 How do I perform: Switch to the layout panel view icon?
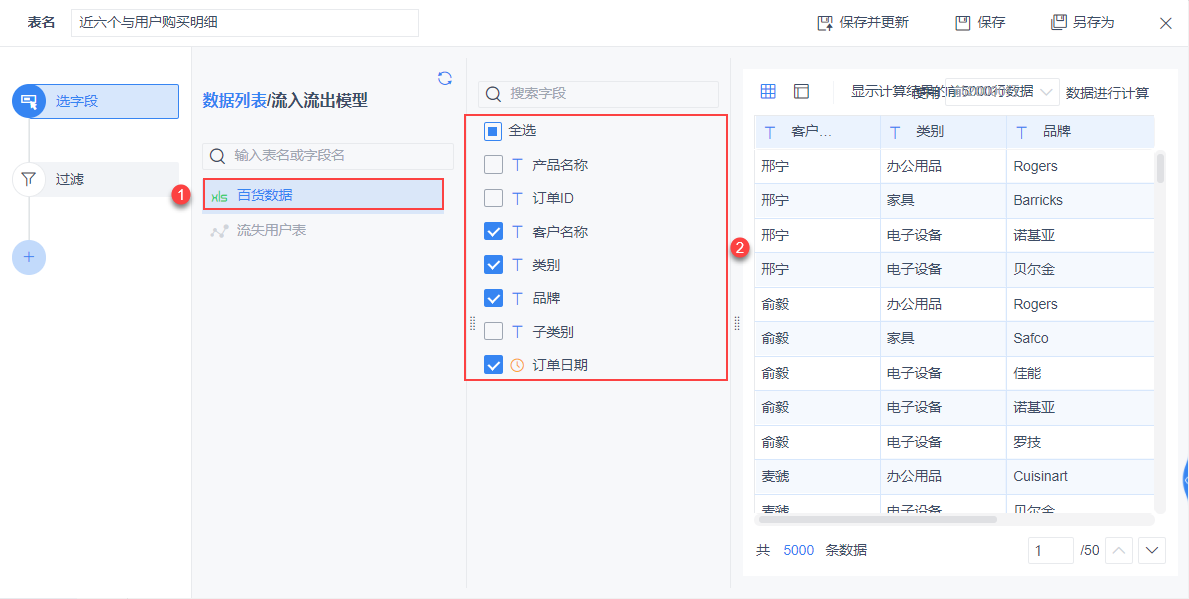pos(801,91)
